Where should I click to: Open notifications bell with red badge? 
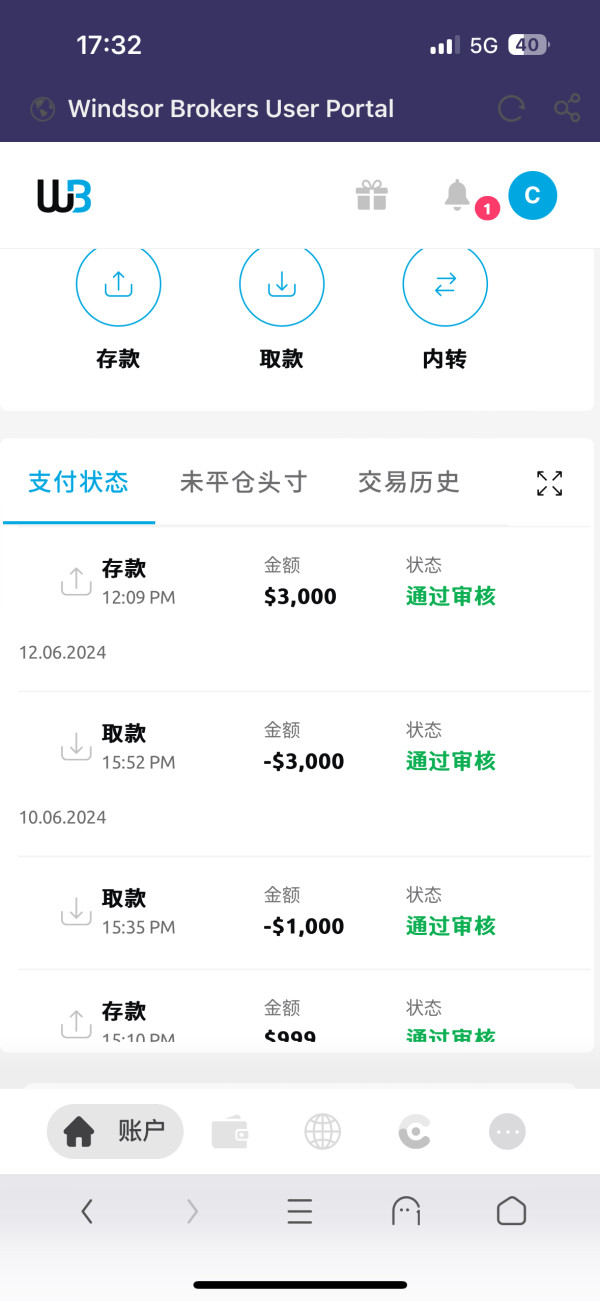pos(458,195)
